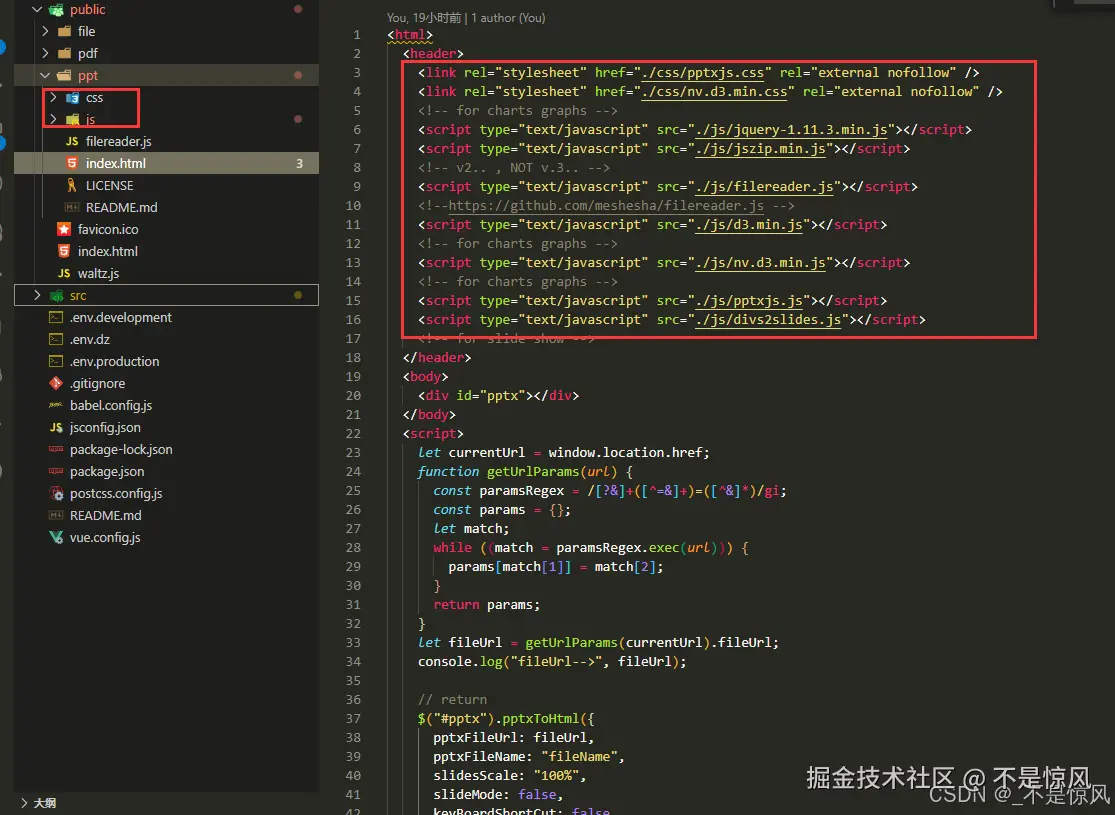Click the LICENSE file icon
Image resolution: width=1115 pixels, height=815 pixels.
click(72, 185)
